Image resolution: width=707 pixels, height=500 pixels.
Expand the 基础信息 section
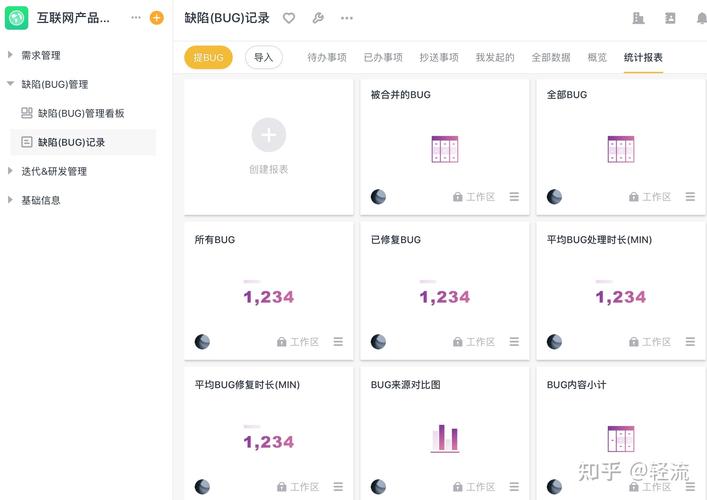pos(10,200)
